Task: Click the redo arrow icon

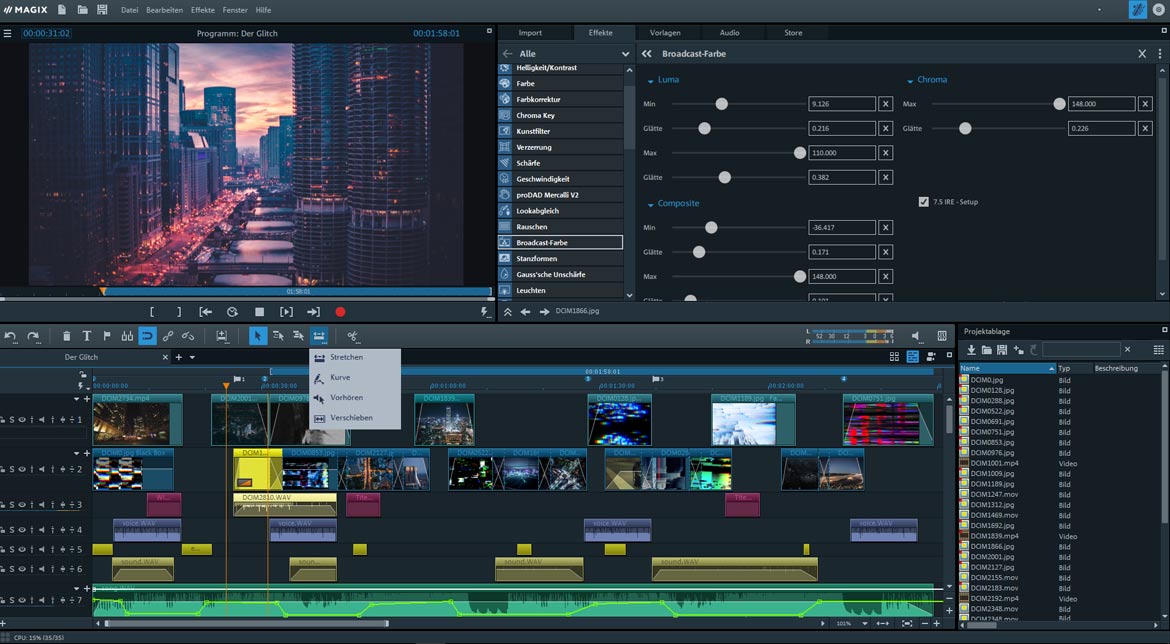Action: coord(33,337)
